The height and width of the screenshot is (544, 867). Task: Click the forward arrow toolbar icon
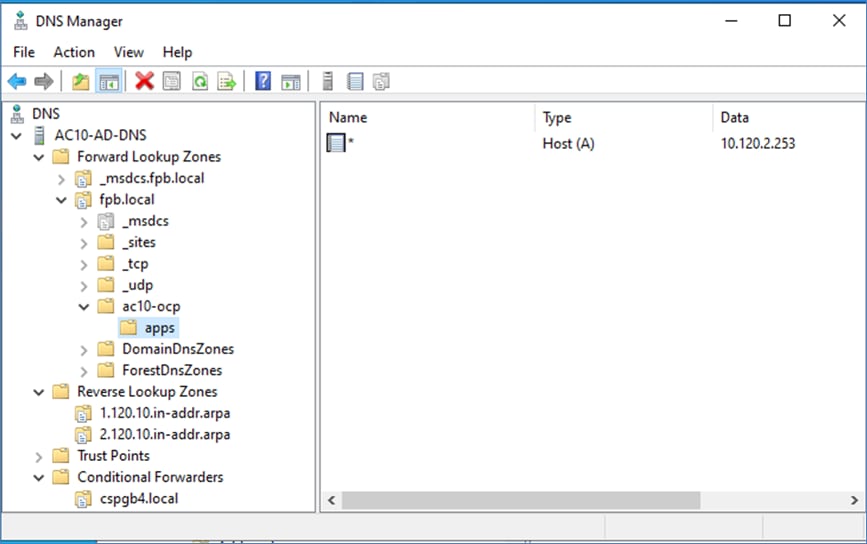tap(44, 82)
